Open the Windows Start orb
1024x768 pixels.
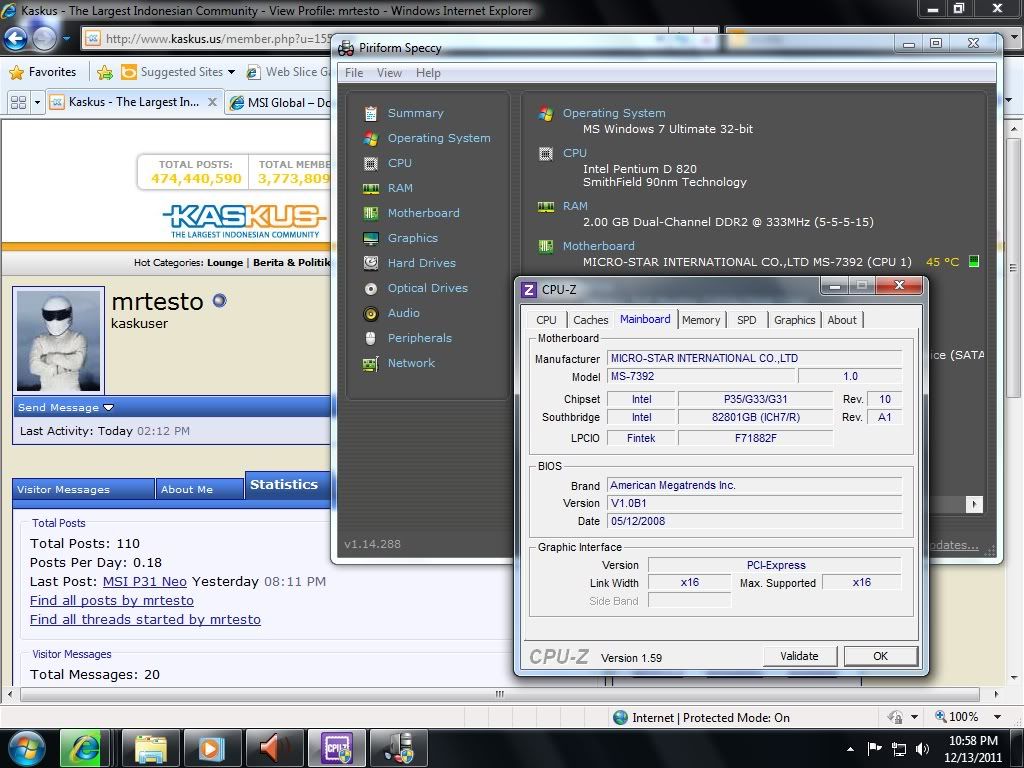click(x=27, y=748)
